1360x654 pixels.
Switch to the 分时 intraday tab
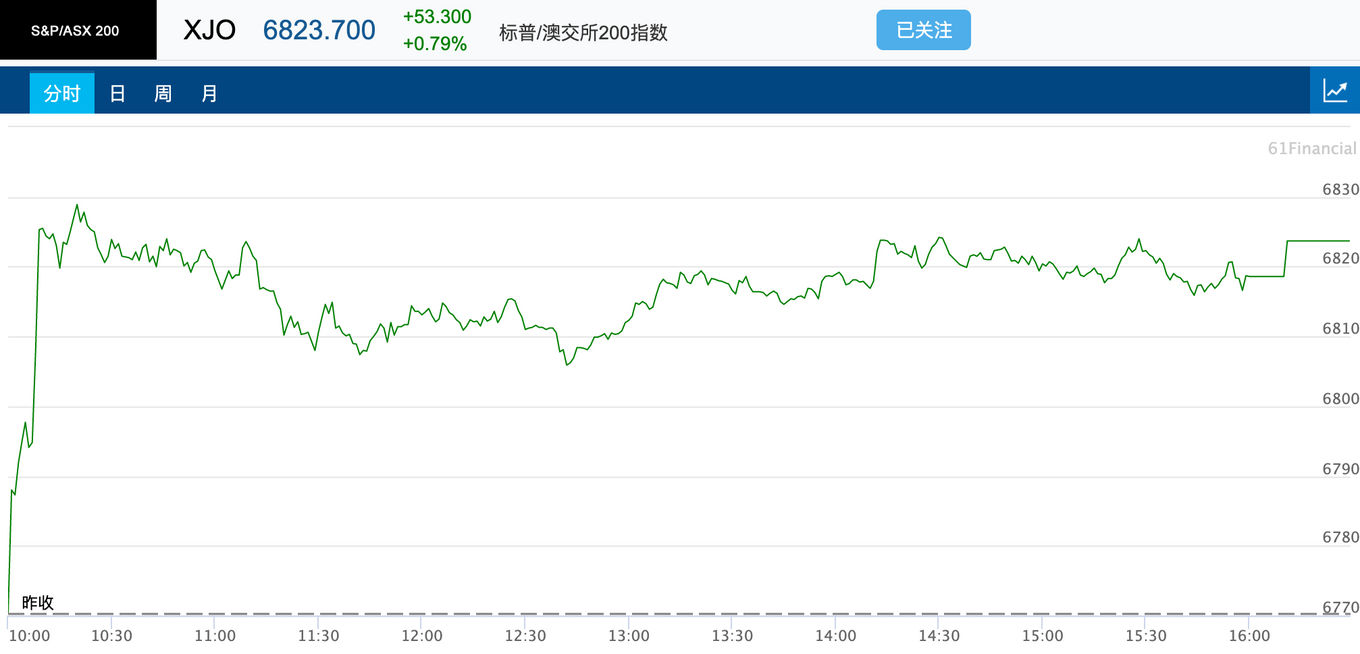[x=62, y=93]
